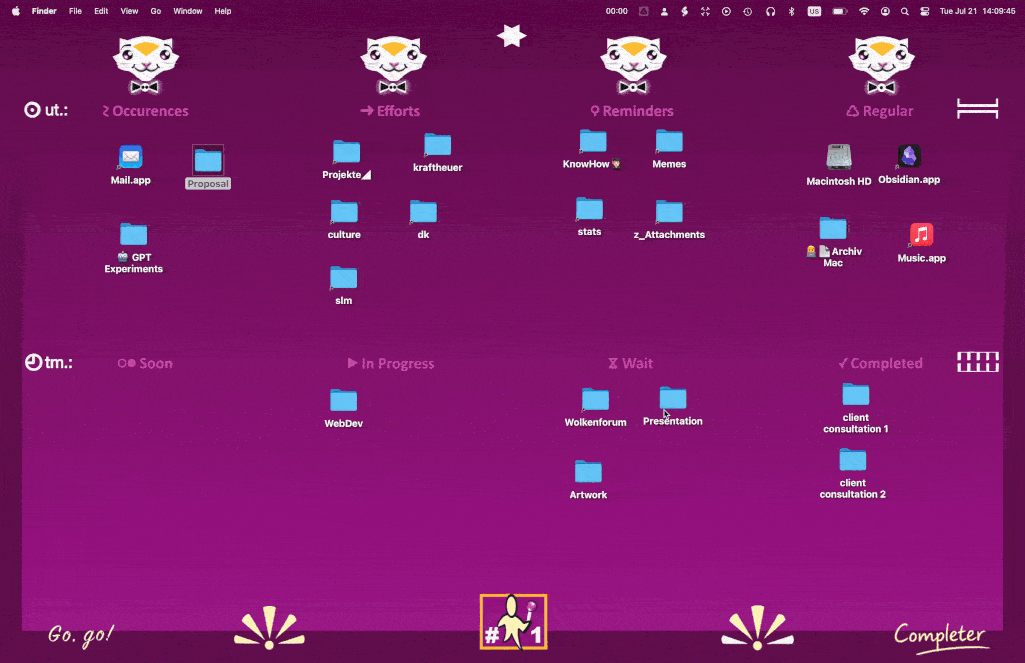This screenshot has height=663, width=1025.
Task: Select the slm folder
Action: point(343,278)
